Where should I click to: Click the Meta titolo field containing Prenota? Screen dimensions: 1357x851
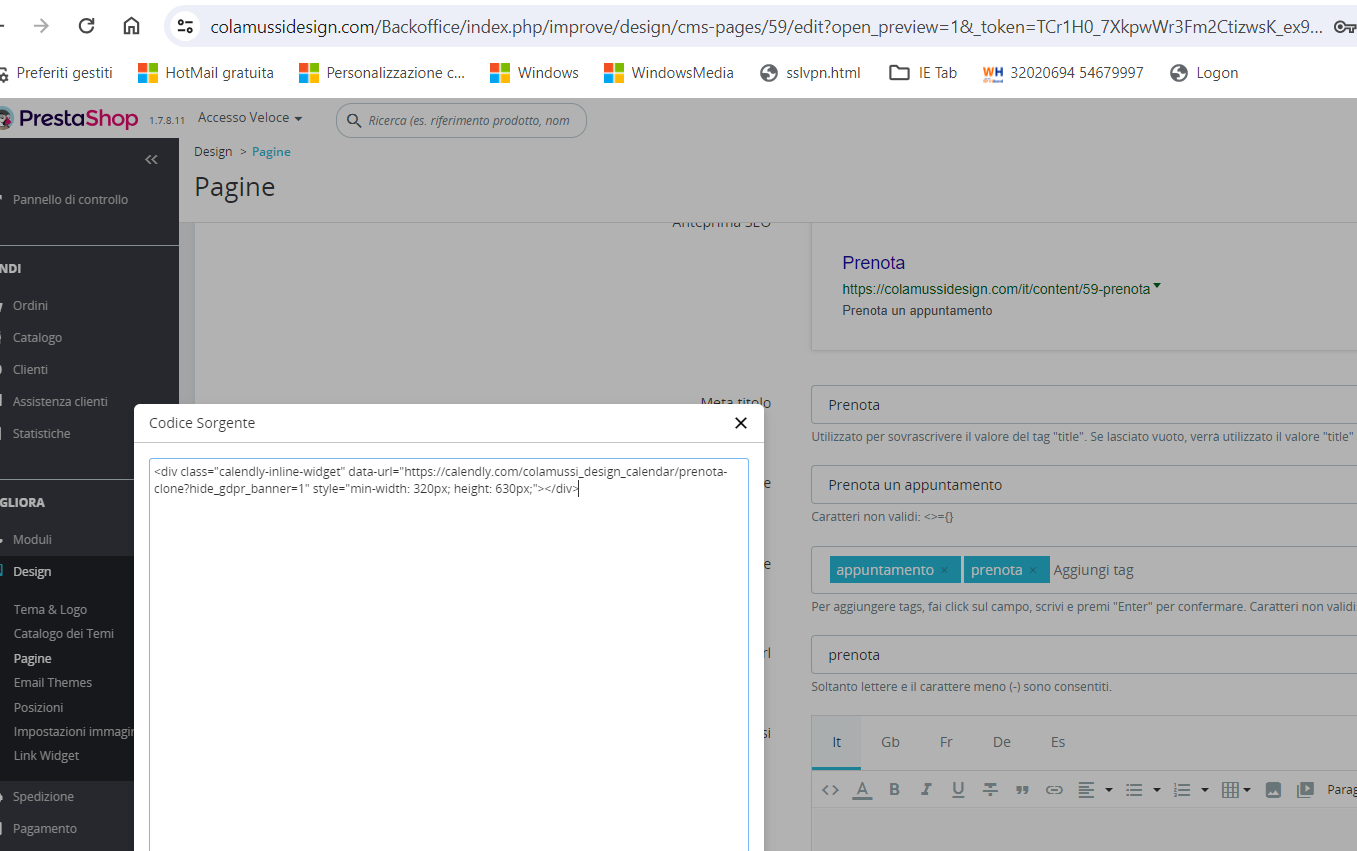coord(1084,405)
